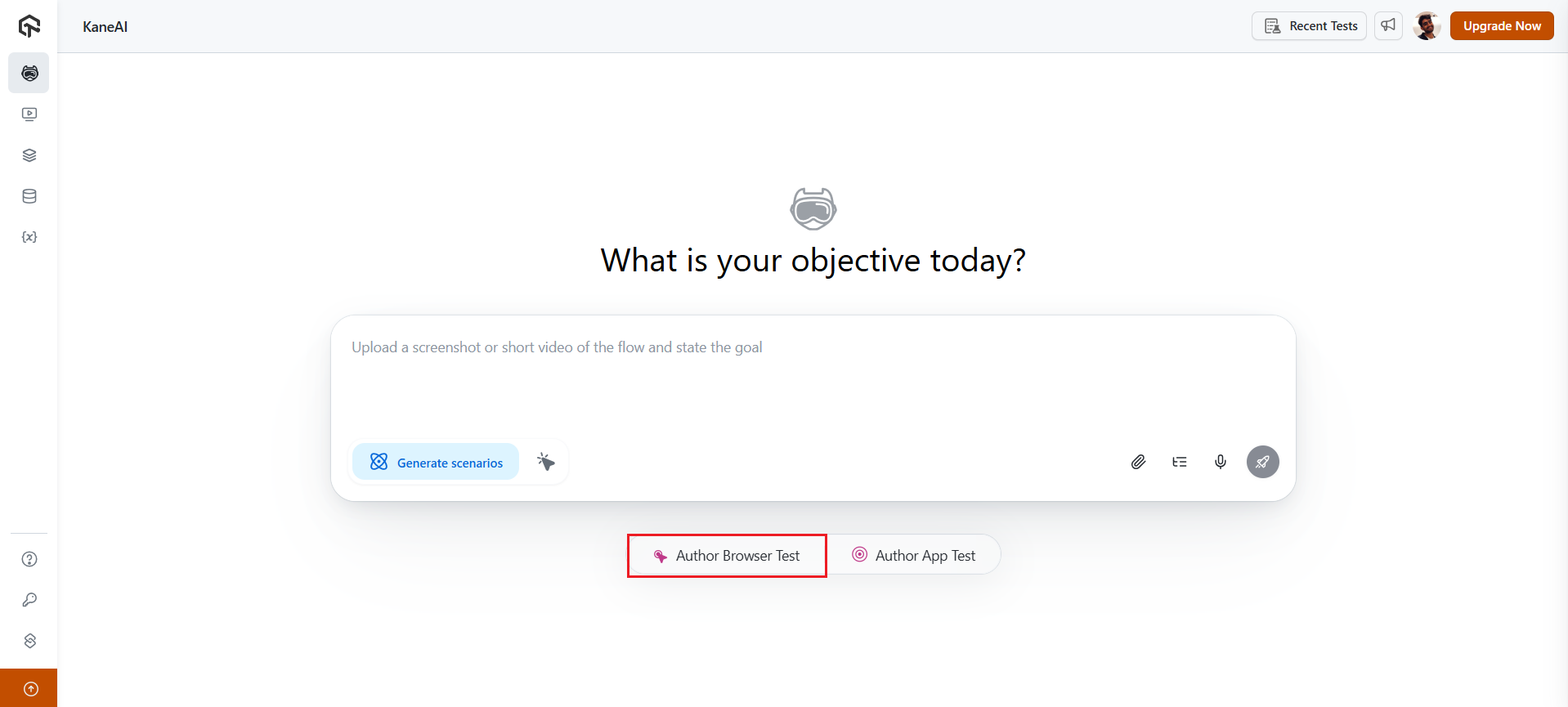Open the help question mark icon

coord(29,559)
